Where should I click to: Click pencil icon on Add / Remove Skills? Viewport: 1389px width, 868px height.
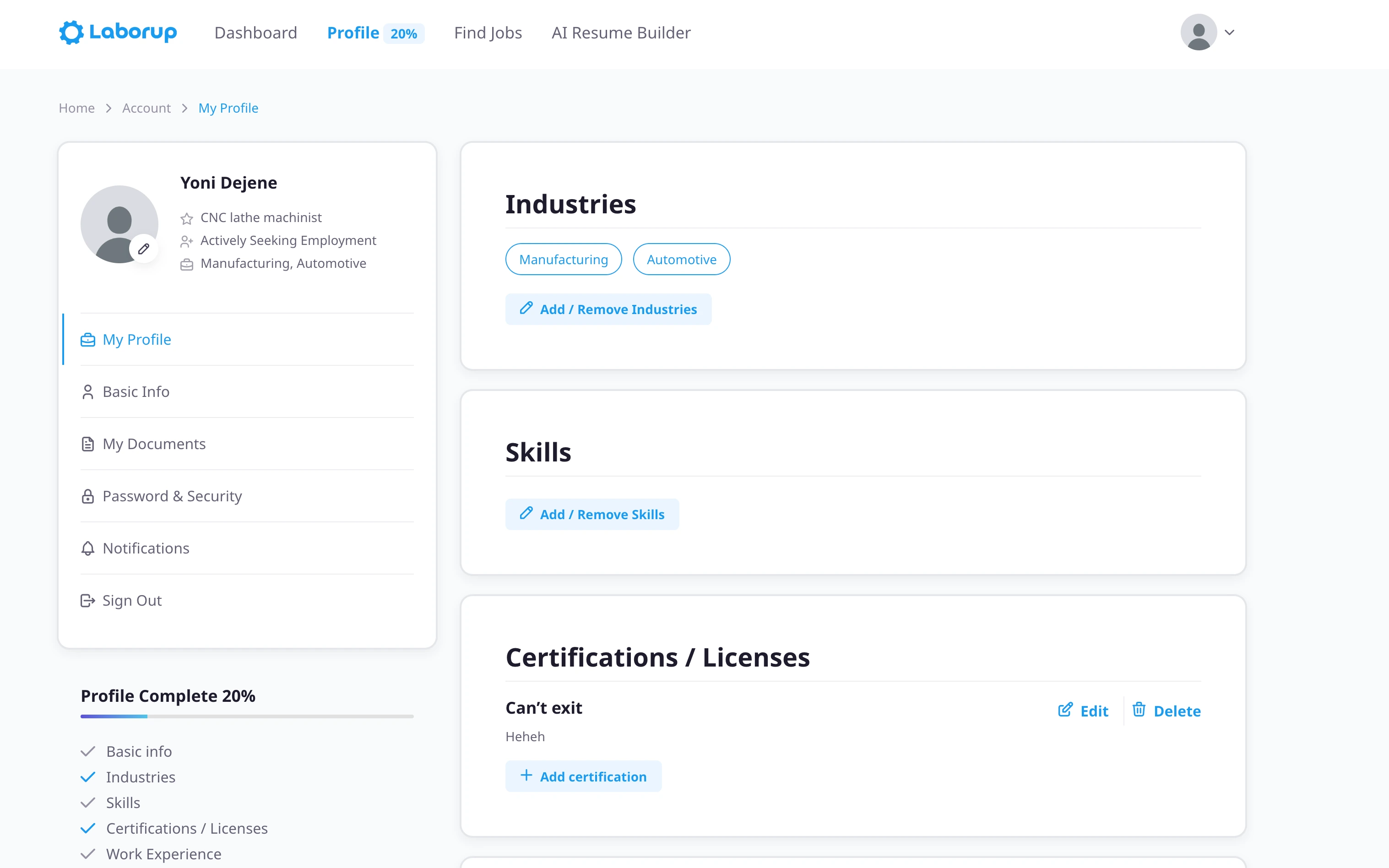coord(526,513)
